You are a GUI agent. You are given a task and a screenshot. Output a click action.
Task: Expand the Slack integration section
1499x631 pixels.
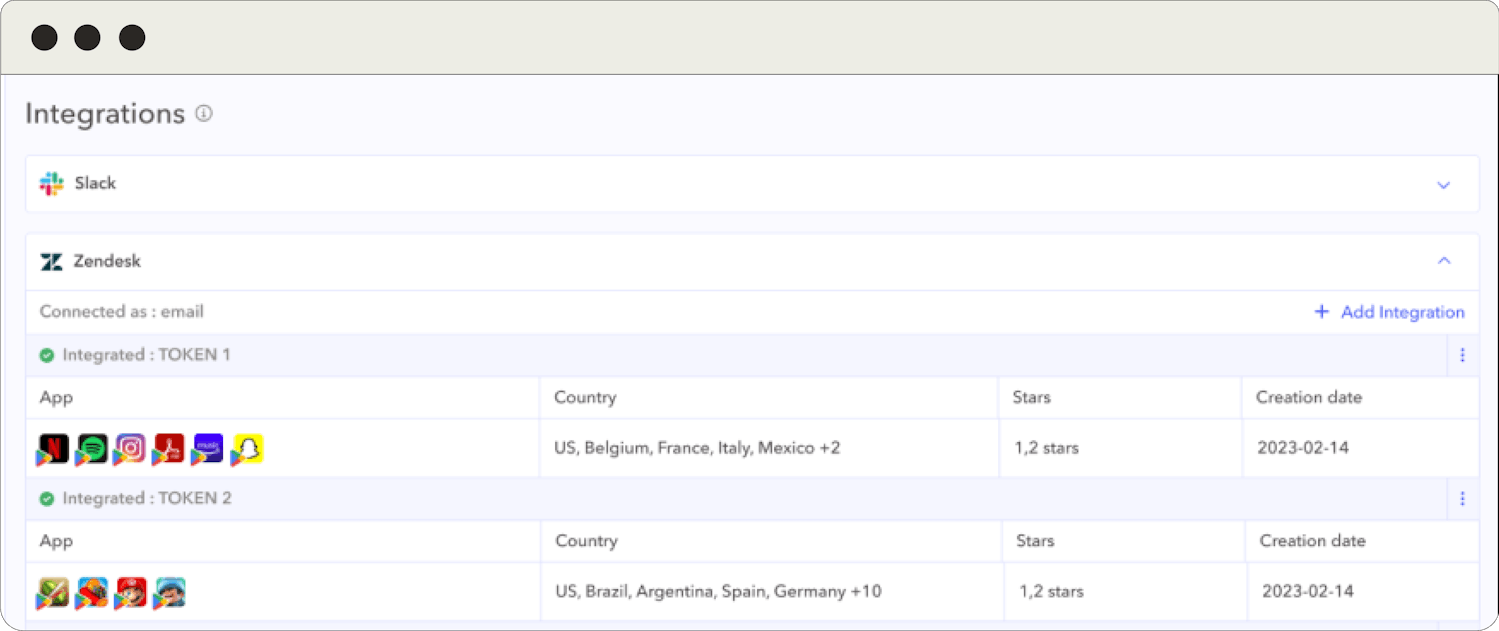click(1443, 185)
